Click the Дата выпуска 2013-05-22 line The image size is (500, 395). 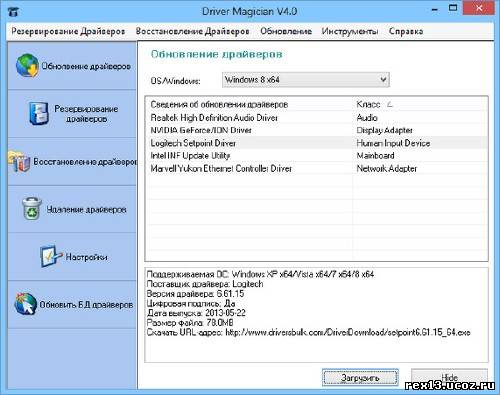tap(196, 313)
